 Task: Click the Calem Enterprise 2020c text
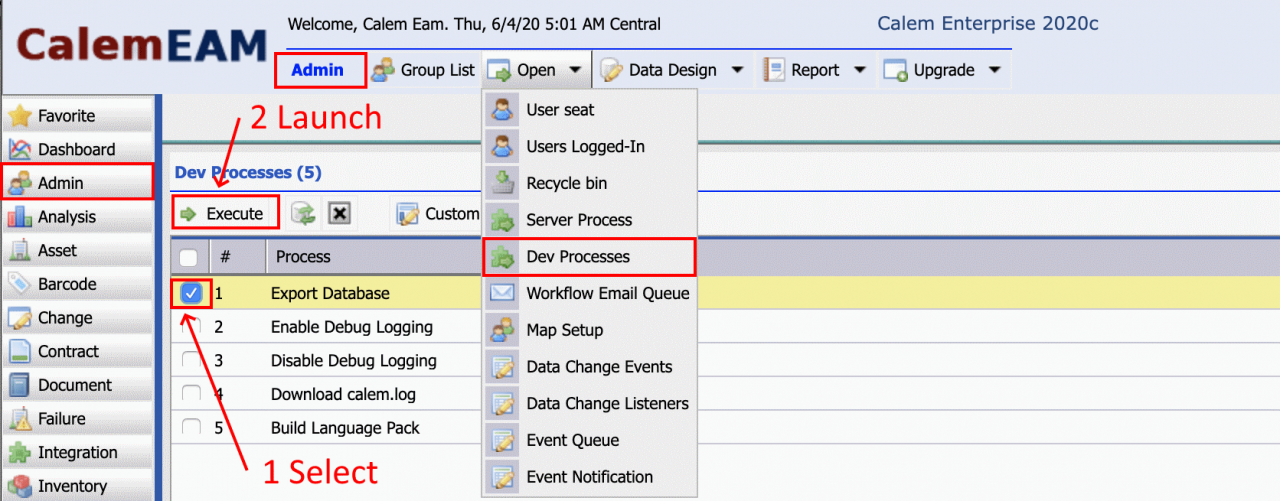(988, 23)
